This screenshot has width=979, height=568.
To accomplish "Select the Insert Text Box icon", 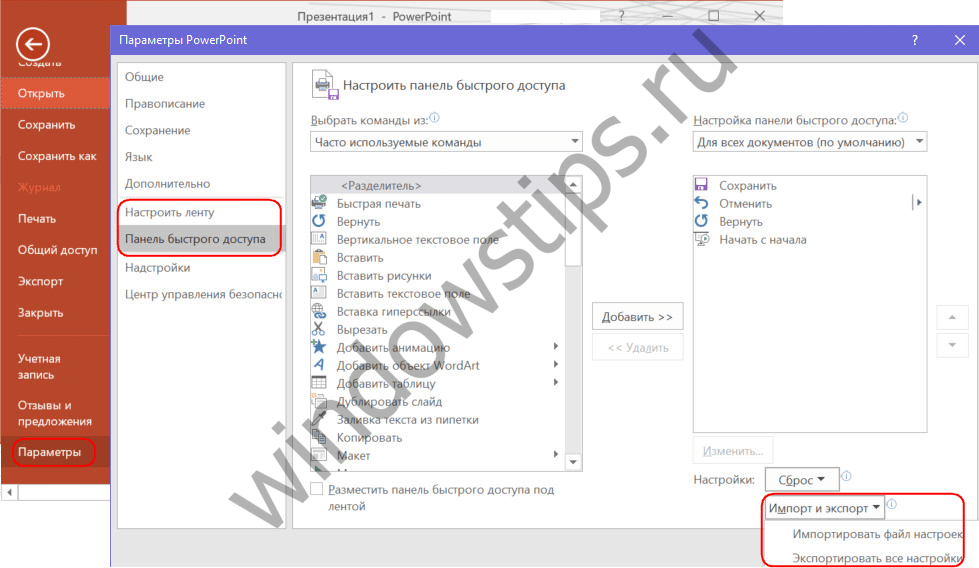I will (319, 293).
